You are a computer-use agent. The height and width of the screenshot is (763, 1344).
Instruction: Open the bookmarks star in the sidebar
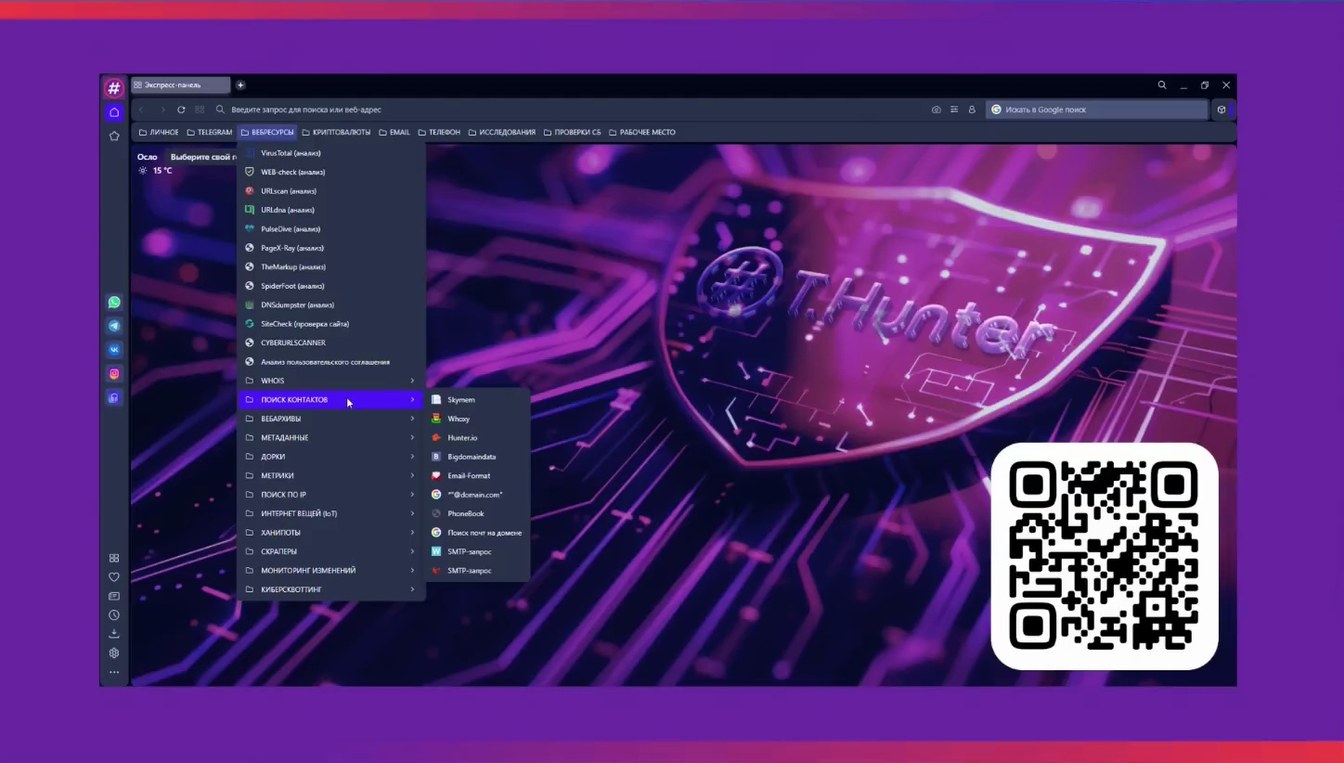tap(114, 136)
